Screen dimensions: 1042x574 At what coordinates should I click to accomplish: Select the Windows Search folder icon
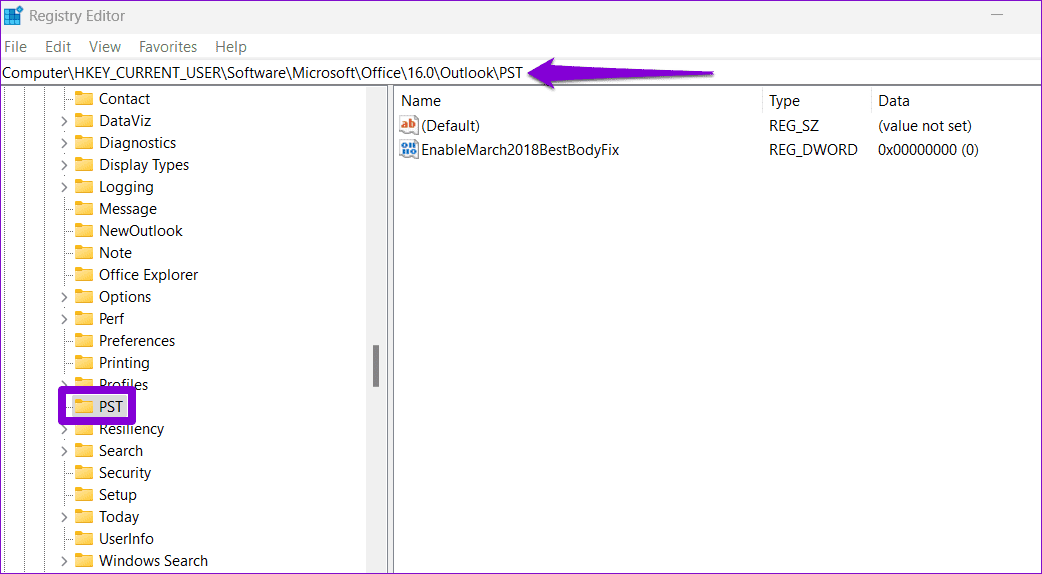coord(84,560)
